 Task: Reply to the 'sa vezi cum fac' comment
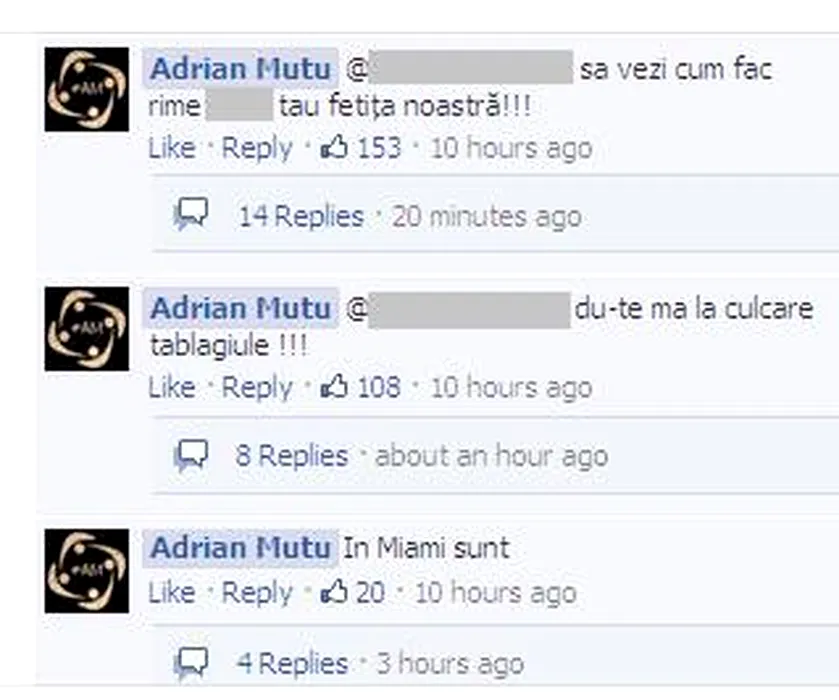pyautogui.click(x=257, y=148)
